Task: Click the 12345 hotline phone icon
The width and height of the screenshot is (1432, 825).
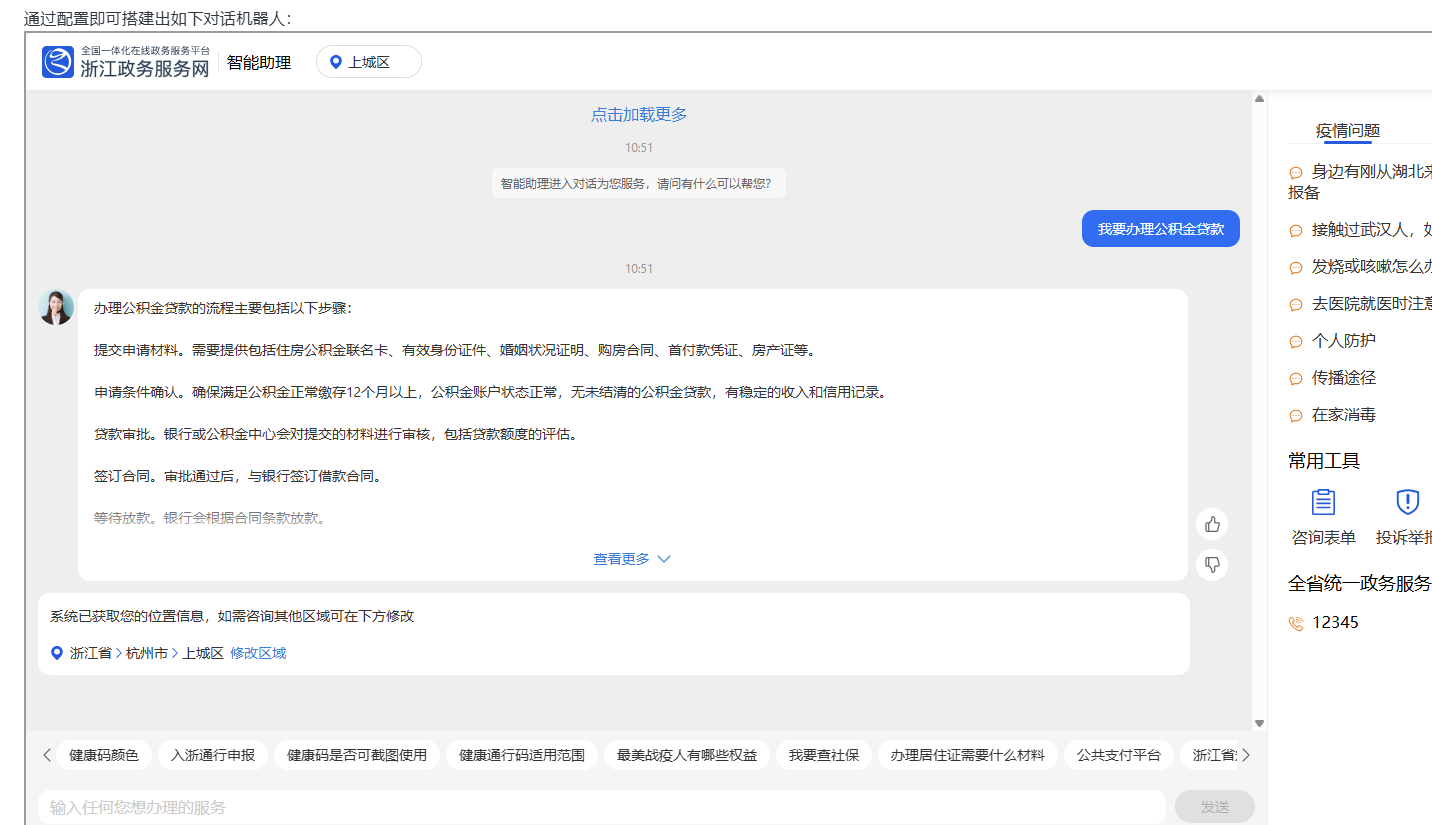Action: [1296, 623]
